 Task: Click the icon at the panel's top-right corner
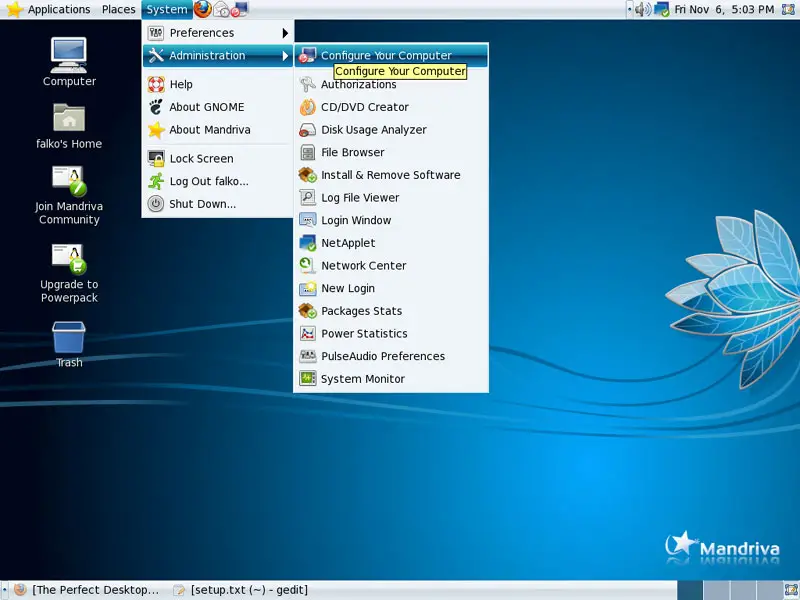789,9
